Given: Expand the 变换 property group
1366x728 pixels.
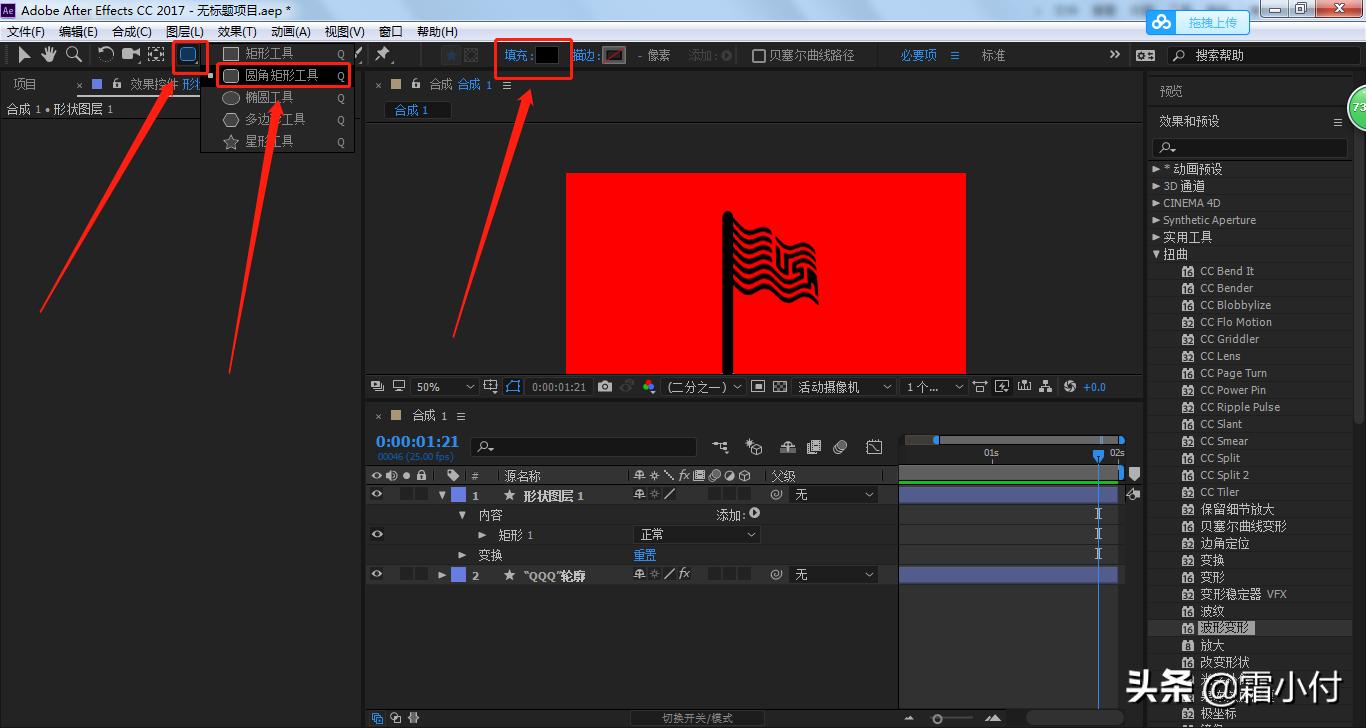Looking at the screenshot, I should point(462,555).
